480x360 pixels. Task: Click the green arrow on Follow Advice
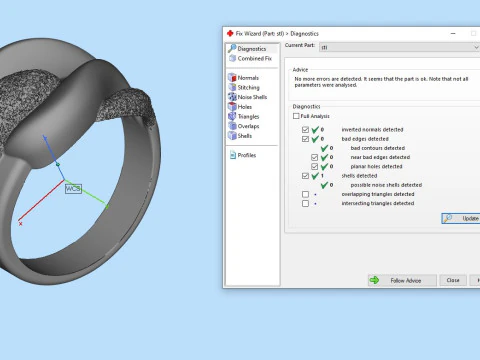375,280
